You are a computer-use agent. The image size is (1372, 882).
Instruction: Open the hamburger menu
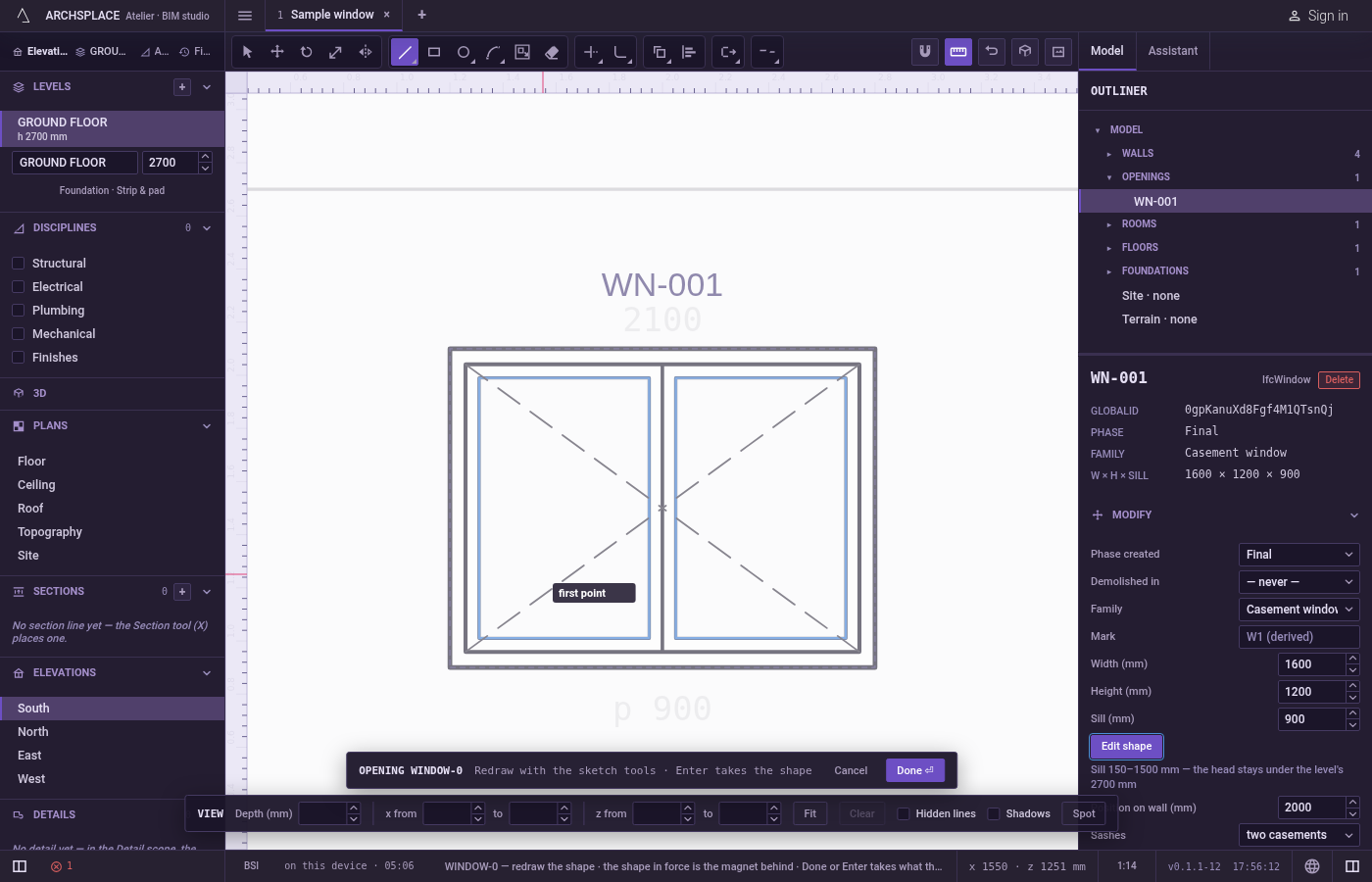[x=245, y=16]
